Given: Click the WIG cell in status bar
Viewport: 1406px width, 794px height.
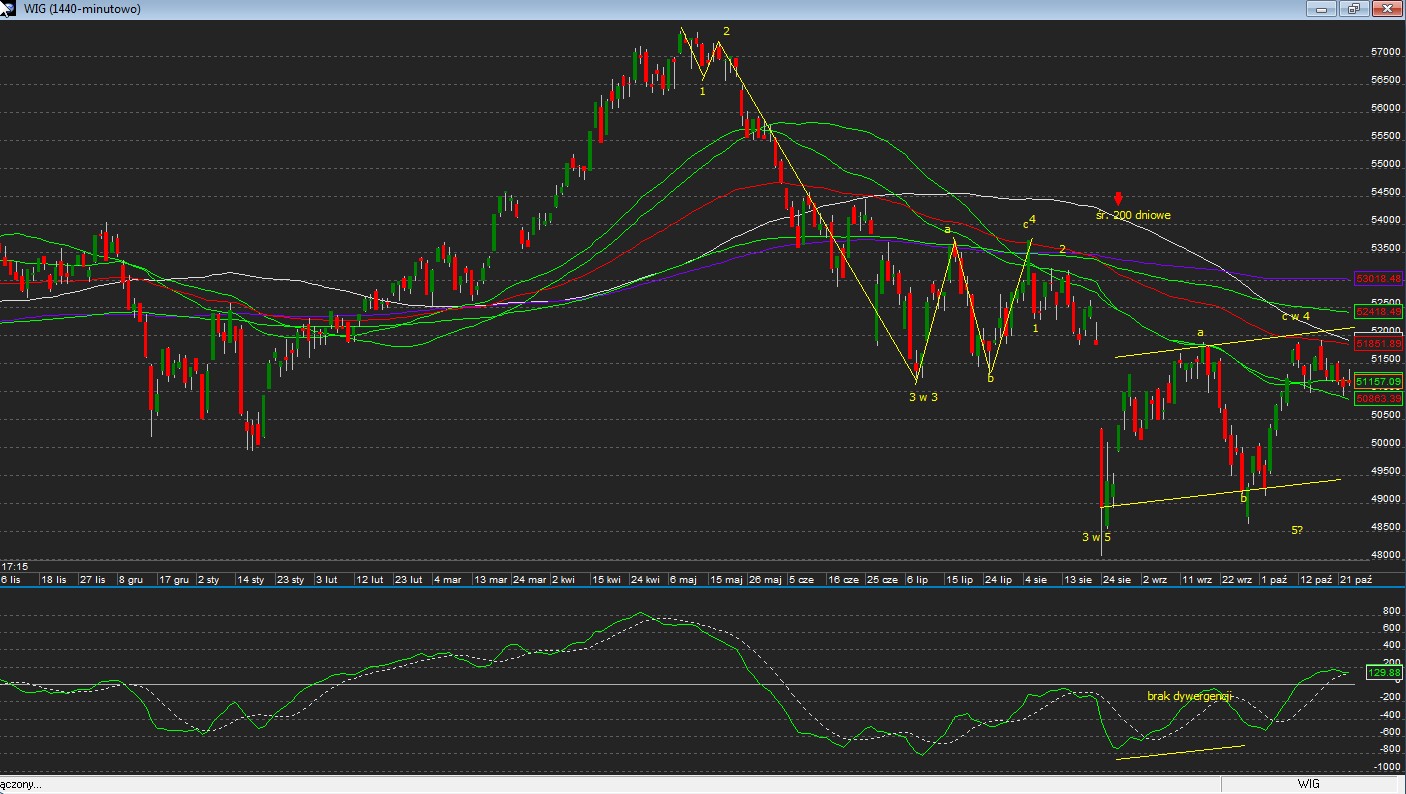Looking at the screenshot, I should [1309, 784].
